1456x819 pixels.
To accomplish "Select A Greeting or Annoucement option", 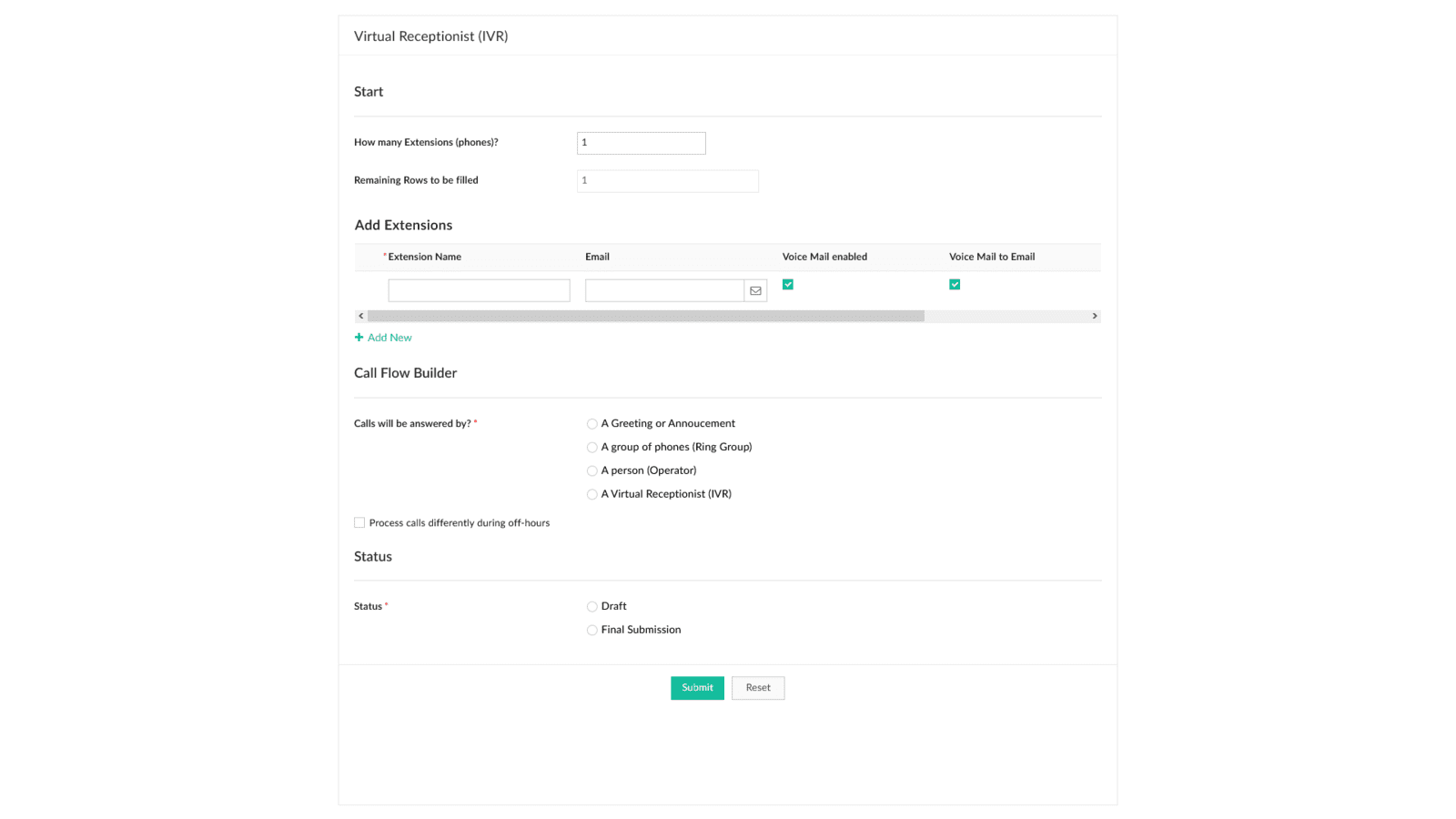I will [x=592, y=424].
